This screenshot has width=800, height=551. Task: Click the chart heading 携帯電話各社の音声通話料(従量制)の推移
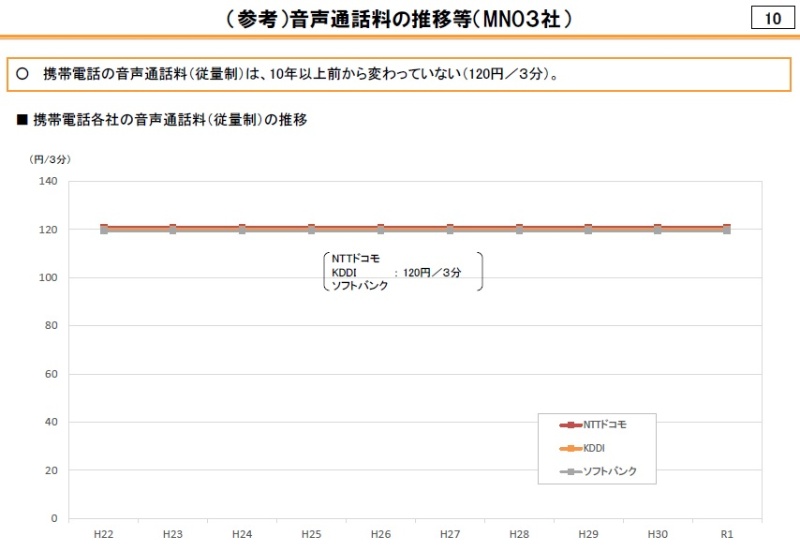(170, 119)
